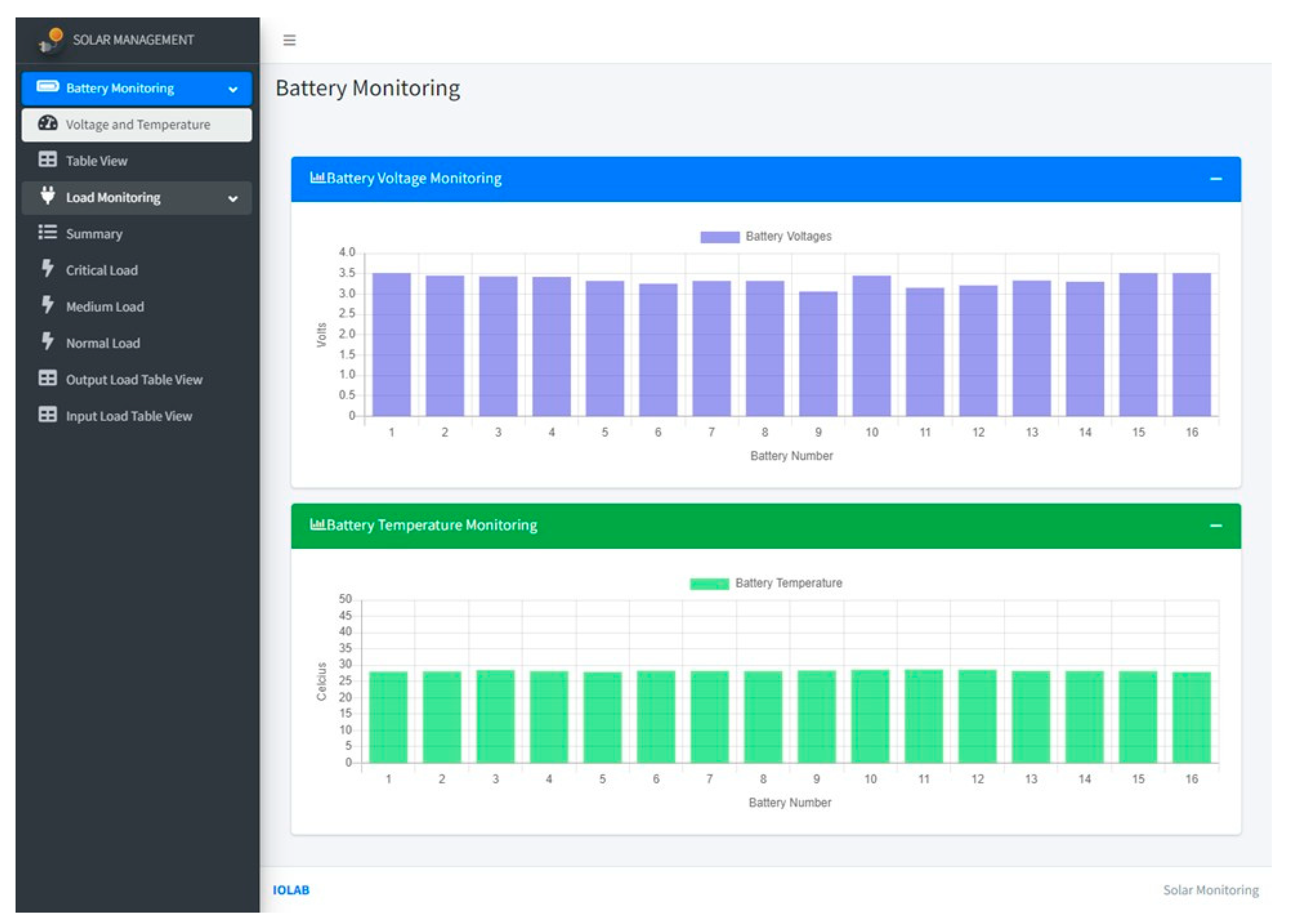Click Battery Number label under voltage chart

(x=791, y=456)
